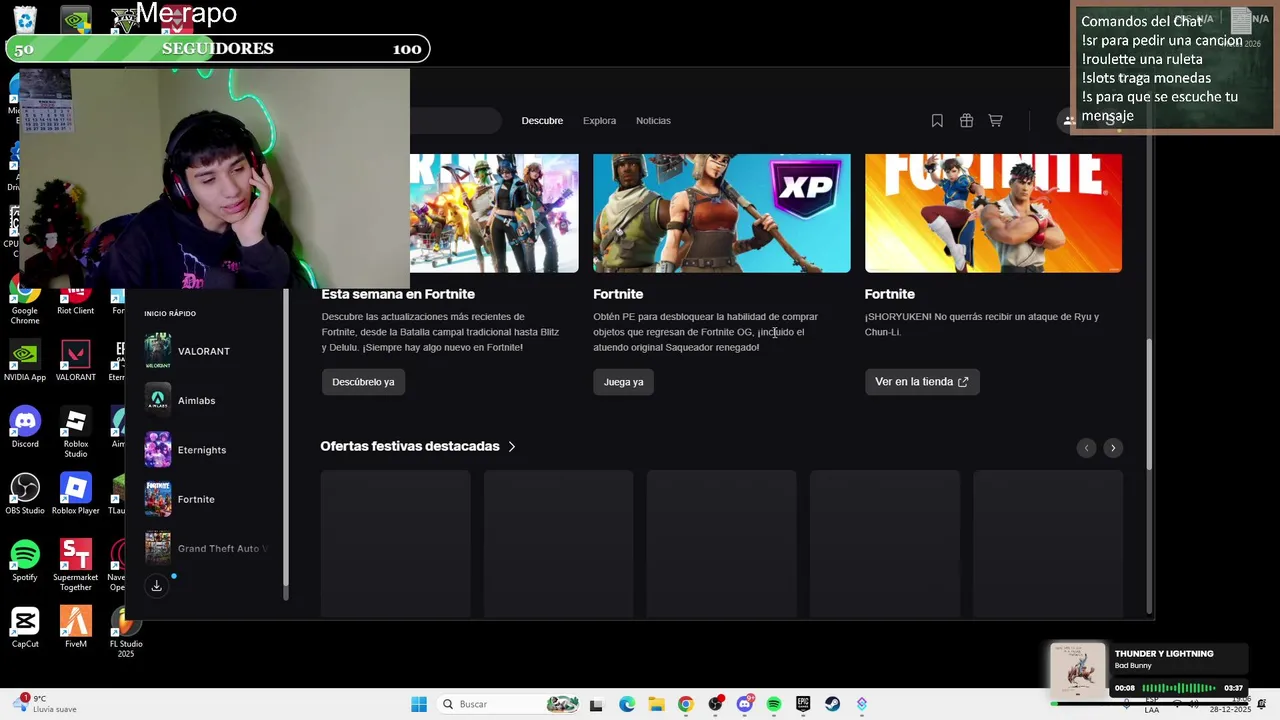Show previous festive offers with left arrow
Viewport: 1280px width, 720px height.
[x=1086, y=448]
